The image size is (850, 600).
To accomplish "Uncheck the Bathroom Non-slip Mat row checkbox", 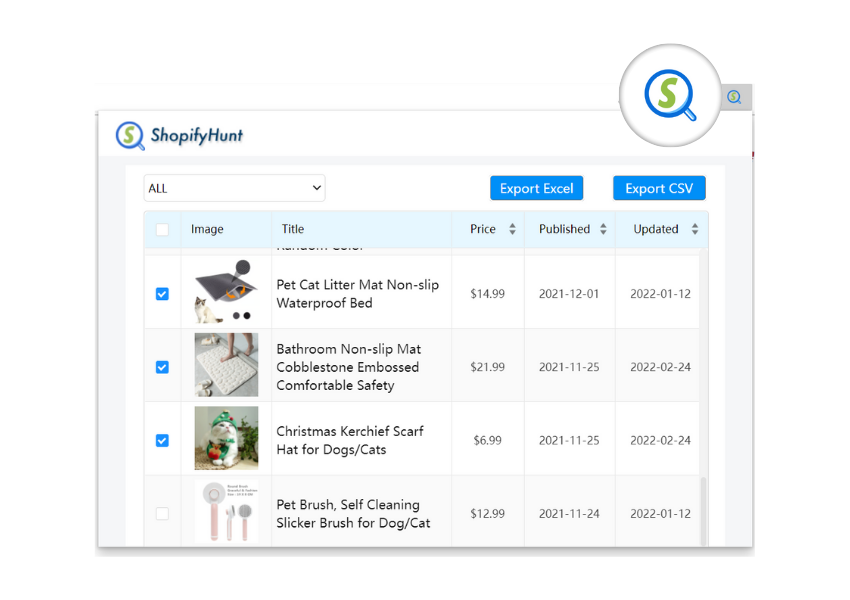I will tap(162, 367).
